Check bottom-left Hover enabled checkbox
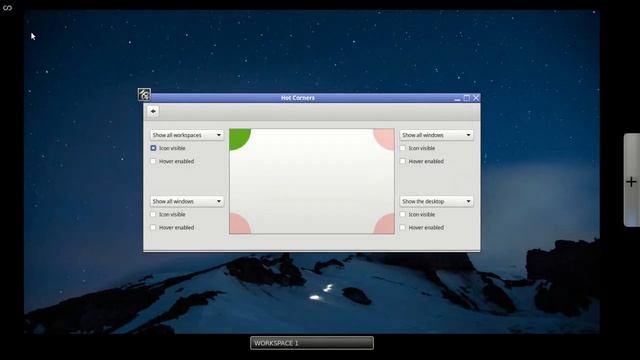 tap(153, 227)
